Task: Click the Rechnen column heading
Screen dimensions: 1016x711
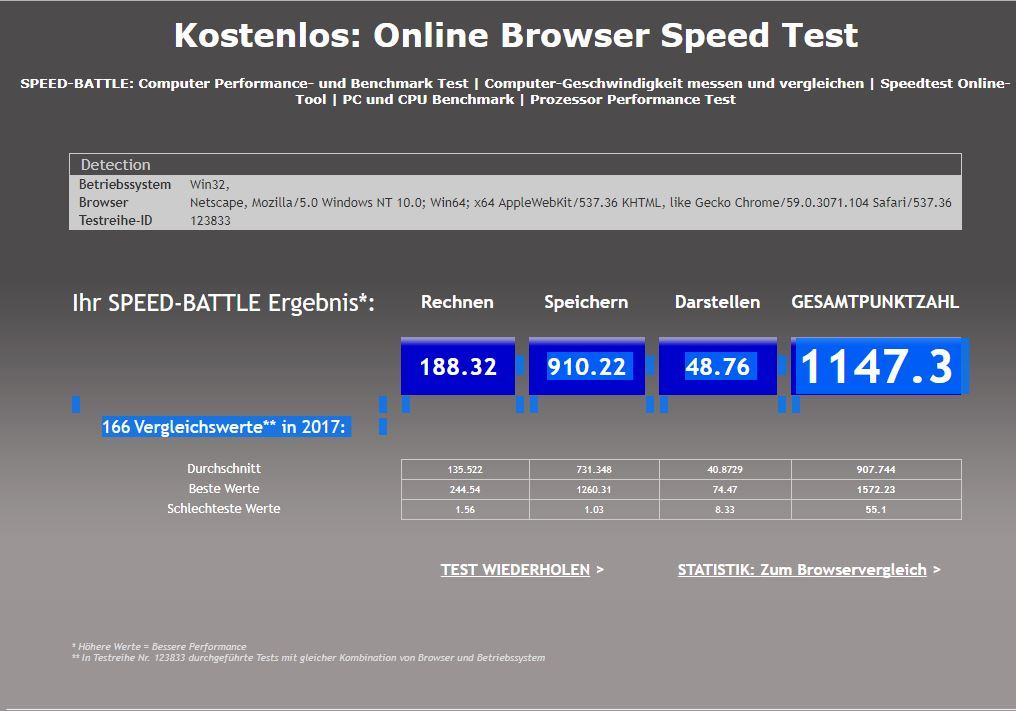Action: click(457, 302)
